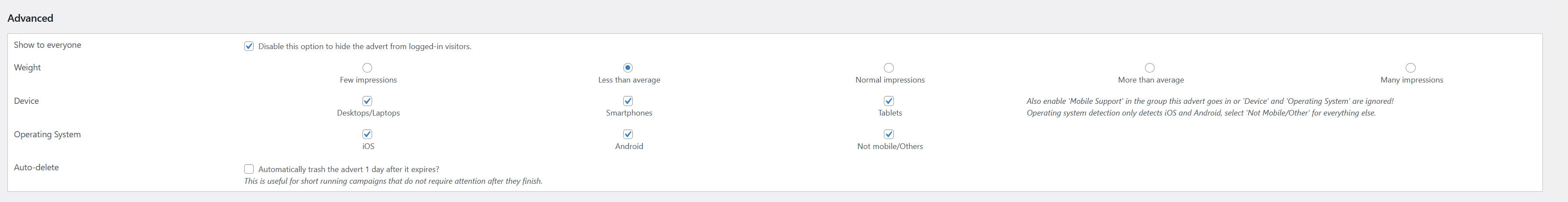1568x202 pixels.
Task: Set weight via Many impressions radio button
Action: click(1410, 67)
